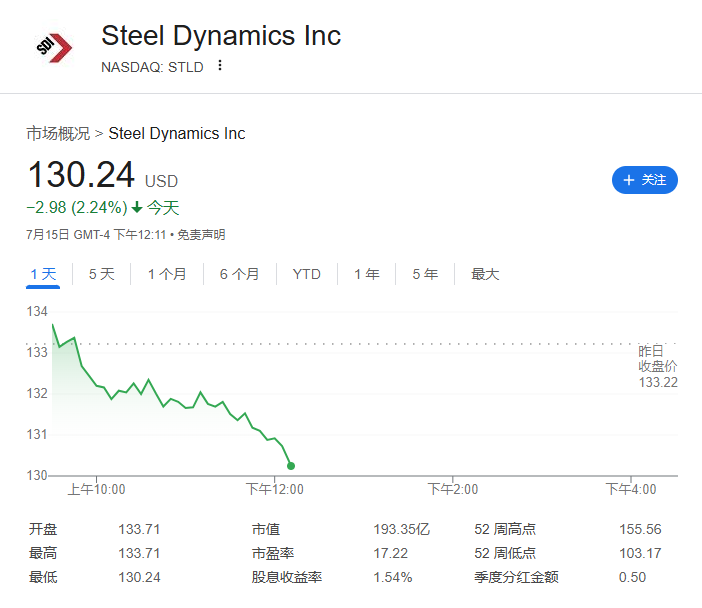This screenshot has width=702, height=608.
Task: Select the 1 天 tab
Action: click(x=43, y=274)
